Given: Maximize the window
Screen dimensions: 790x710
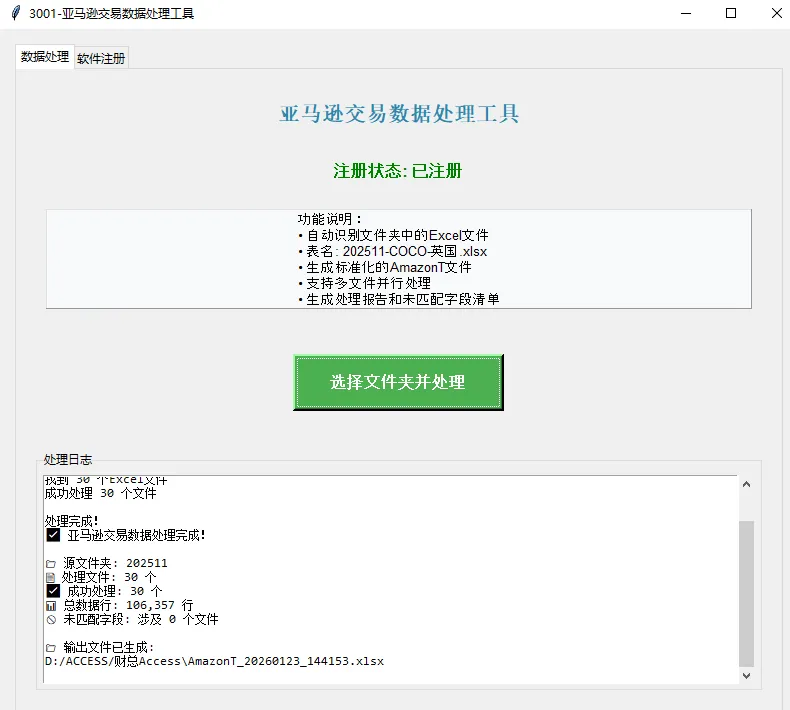Looking at the screenshot, I should click(x=731, y=13).
